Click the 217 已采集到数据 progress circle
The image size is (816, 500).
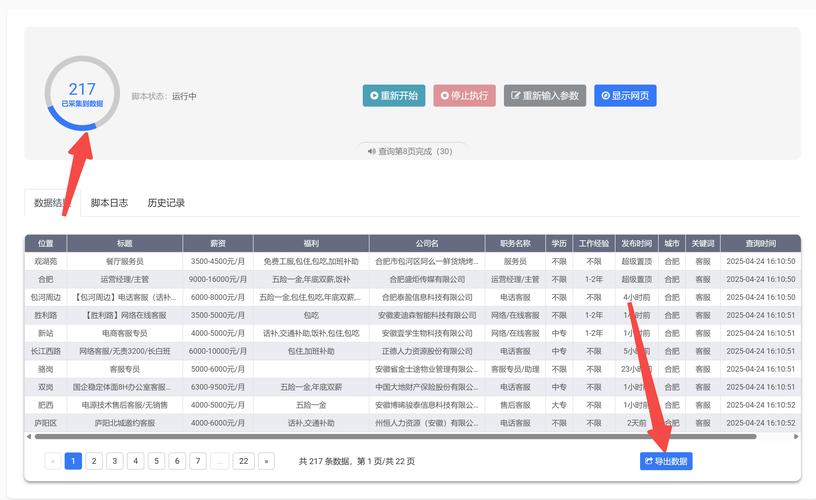(82, 95)
